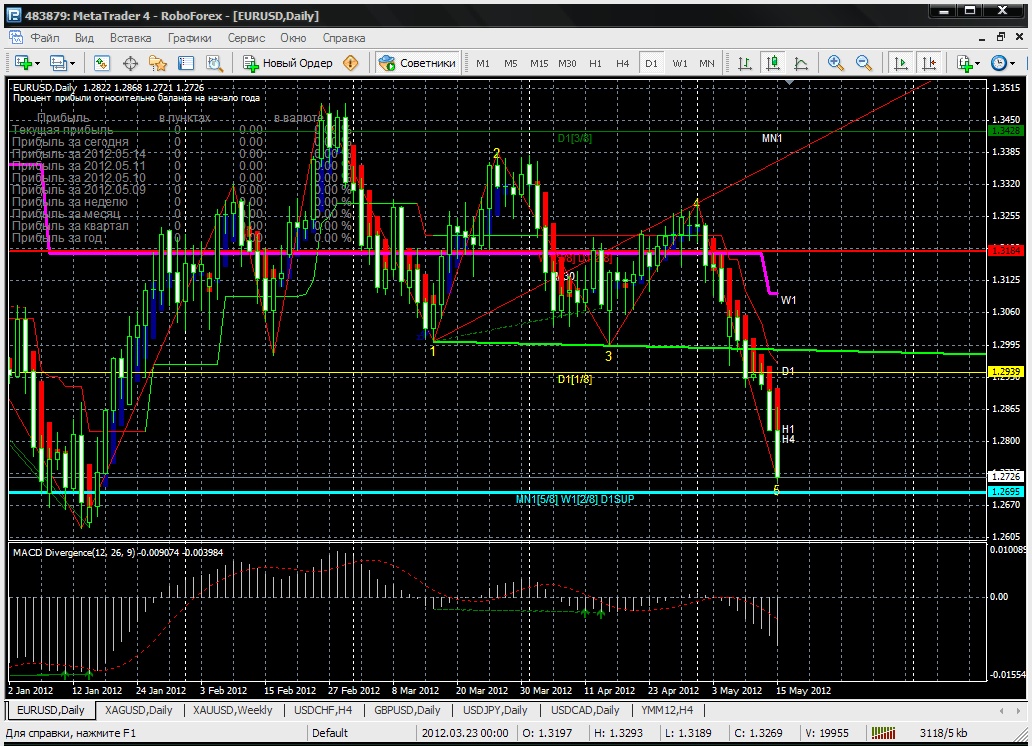This screenshot has width=1032, height=746.
Task: Click the Новый Ордер button
Action: tap(288, 63)
